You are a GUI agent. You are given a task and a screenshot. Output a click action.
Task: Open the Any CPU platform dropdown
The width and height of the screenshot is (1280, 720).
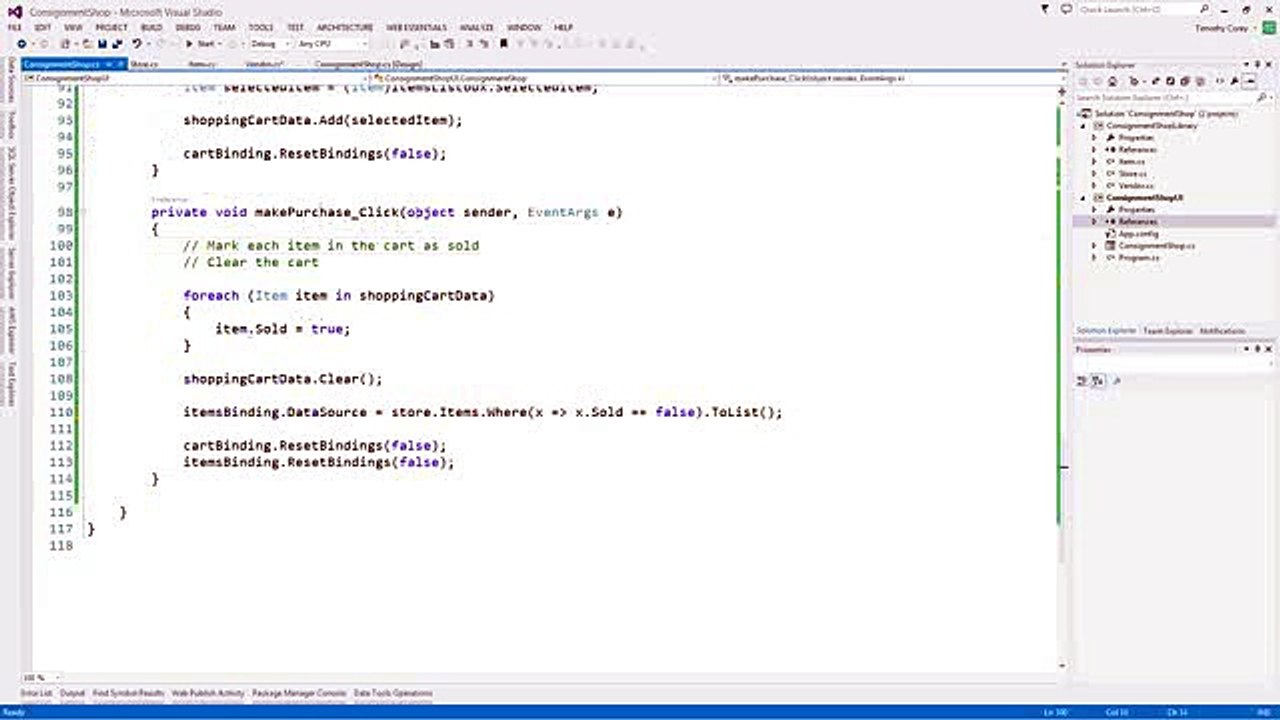point(332,44)
